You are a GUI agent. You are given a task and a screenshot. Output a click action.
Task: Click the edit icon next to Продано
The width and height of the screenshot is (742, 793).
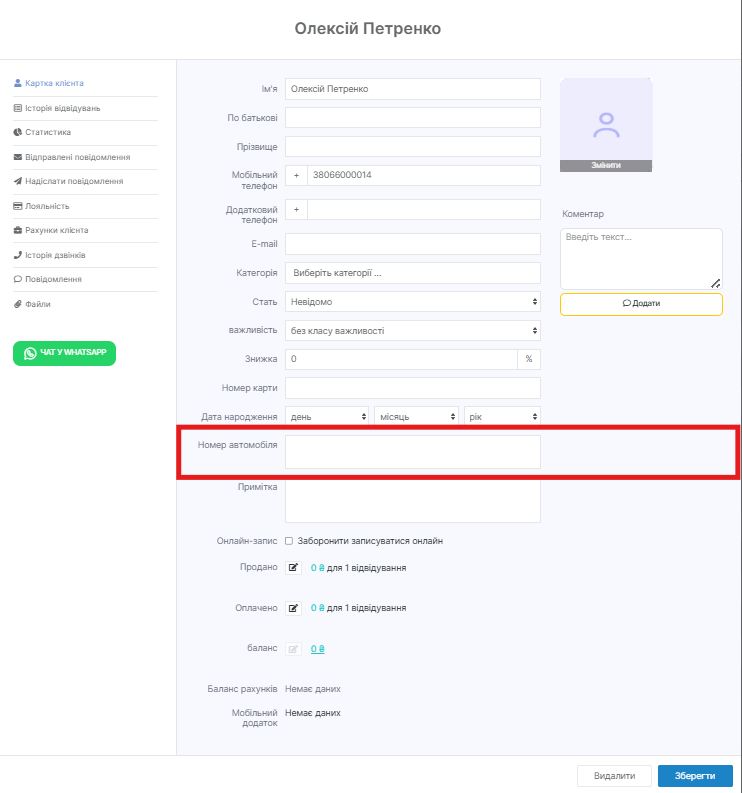click(294, 567)
